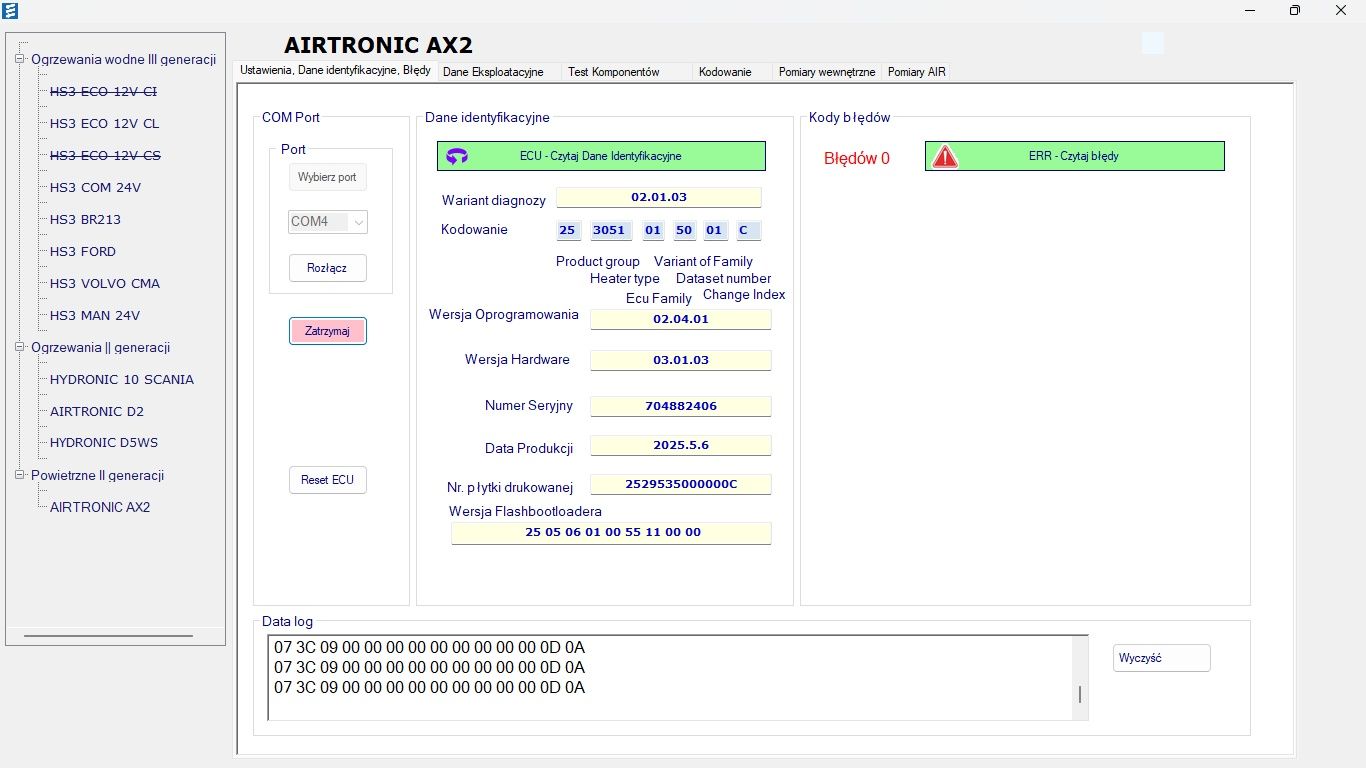The height and width of the screenshot is (768, 1366).
Task: Select HS3 FORD tree item
Action: point(83,251)
